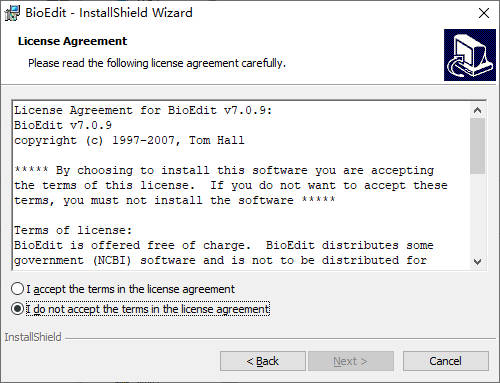
Task: Select the 'I accept the terms' radio circle
Action: click(17, 289)
